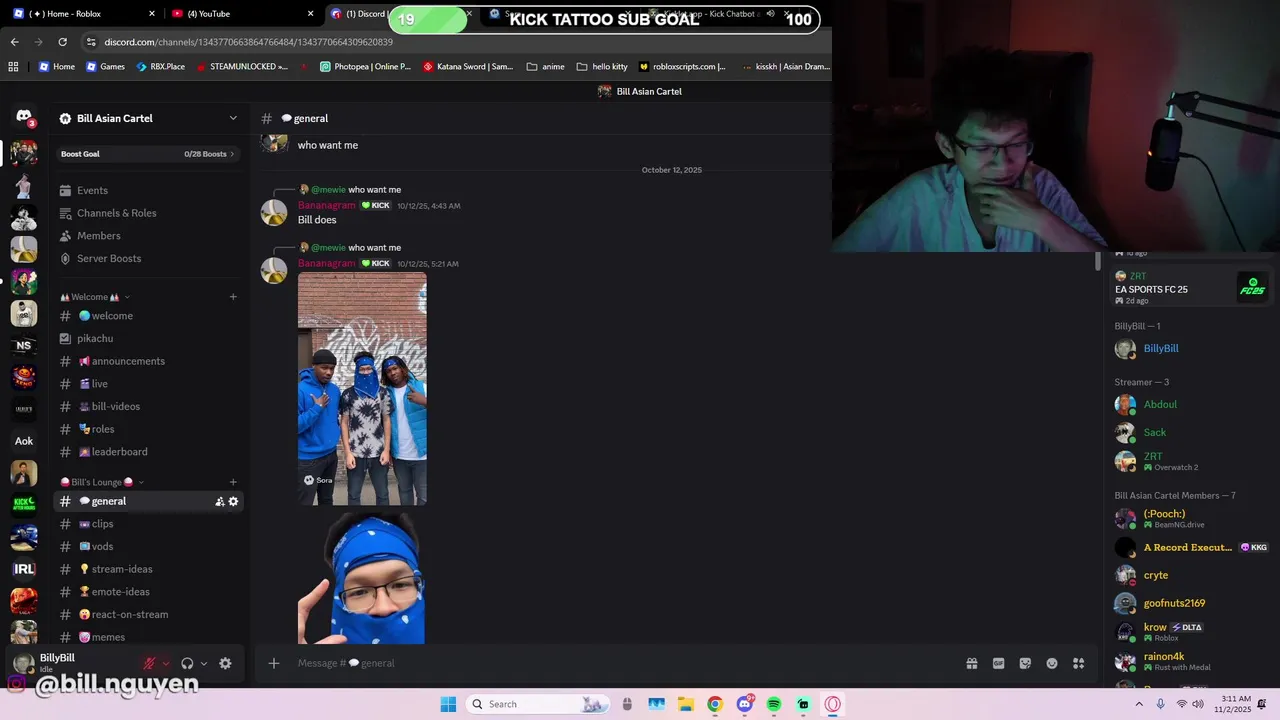
Task: Open Channels & Roles
Action: (148, 213)
